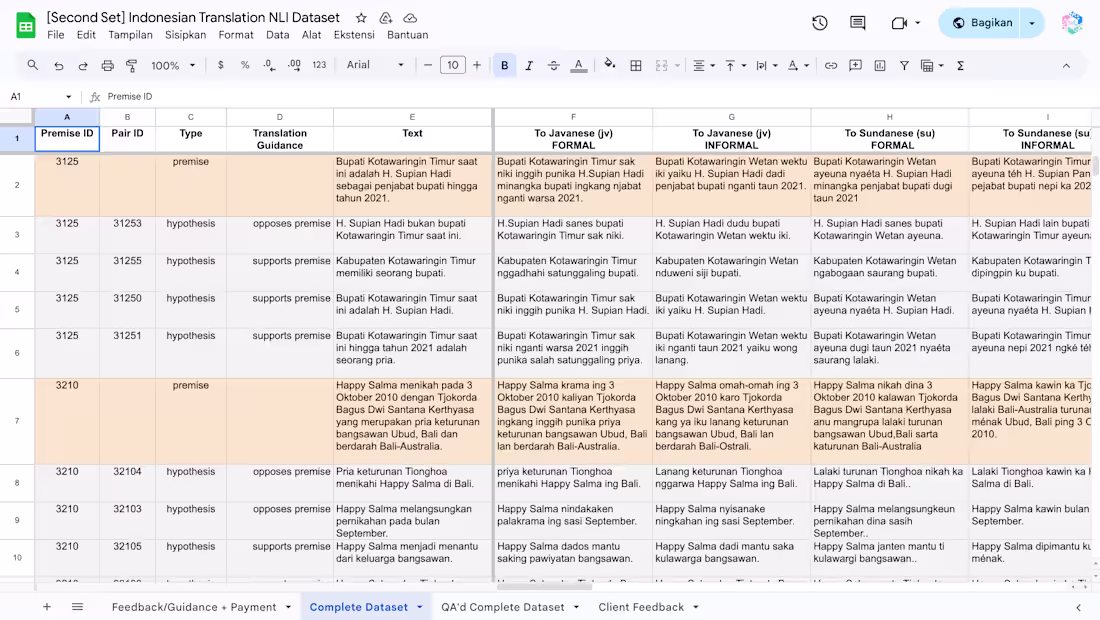Format cells as percent
The width and height of the screenshot is (1100, 620).
(245, 65)
